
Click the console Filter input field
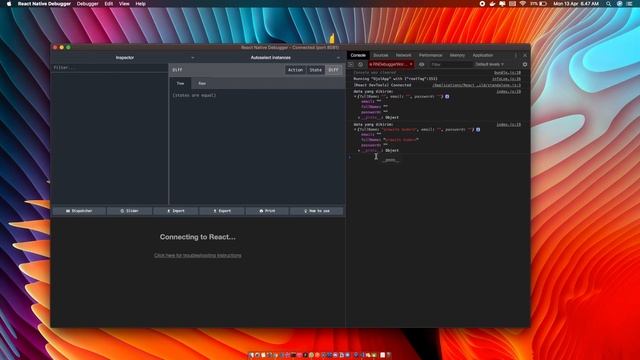coord(451,64)
